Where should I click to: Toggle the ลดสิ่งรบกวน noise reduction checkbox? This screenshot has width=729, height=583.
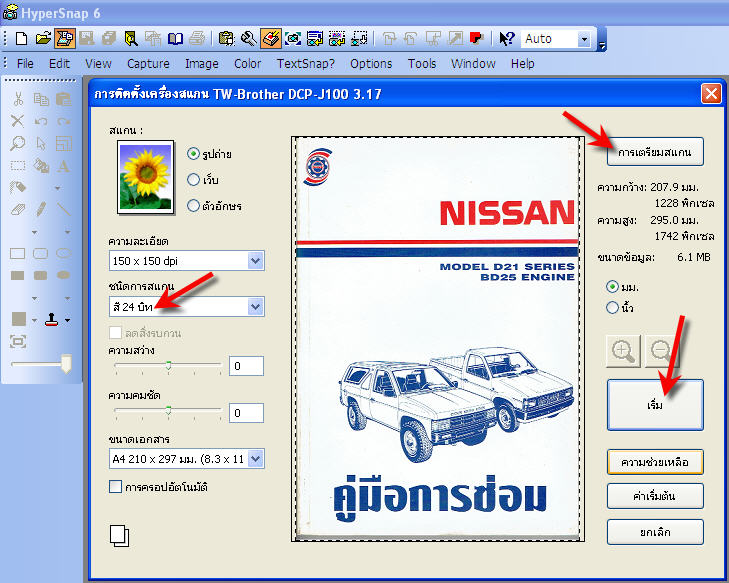(x=115, y=333)
